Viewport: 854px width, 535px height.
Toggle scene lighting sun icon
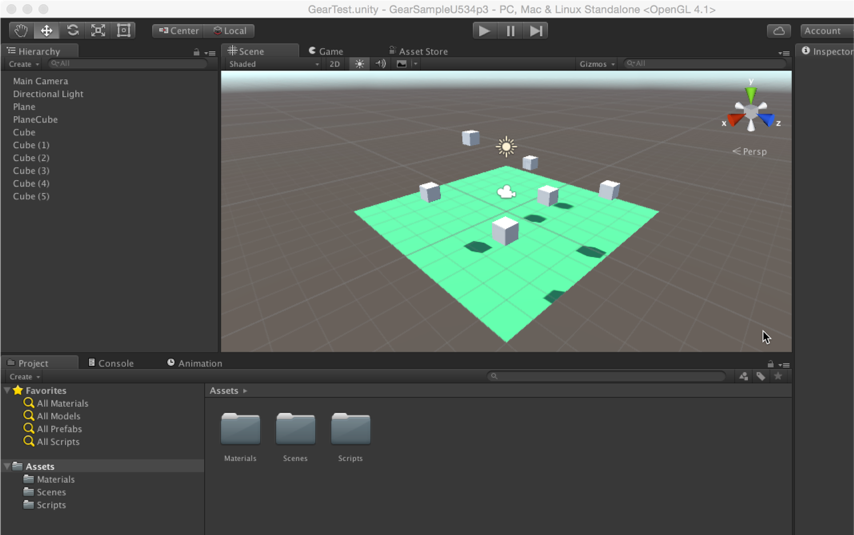[359, 64]
